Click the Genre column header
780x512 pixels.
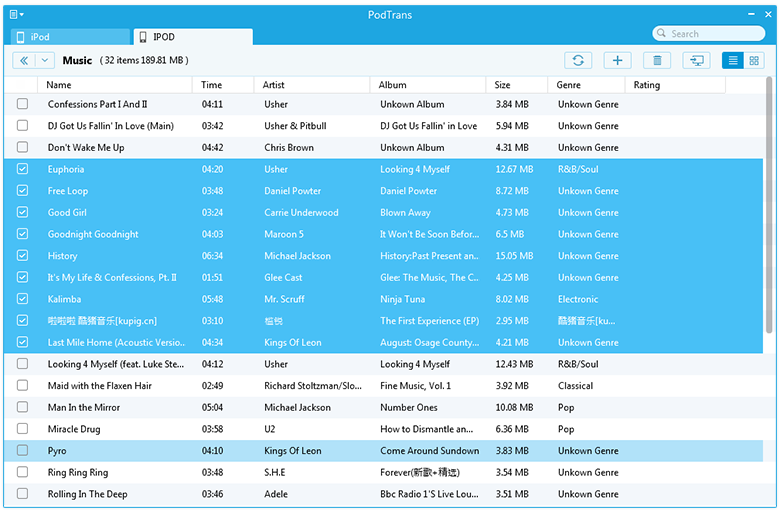click(x=586, y=85)
